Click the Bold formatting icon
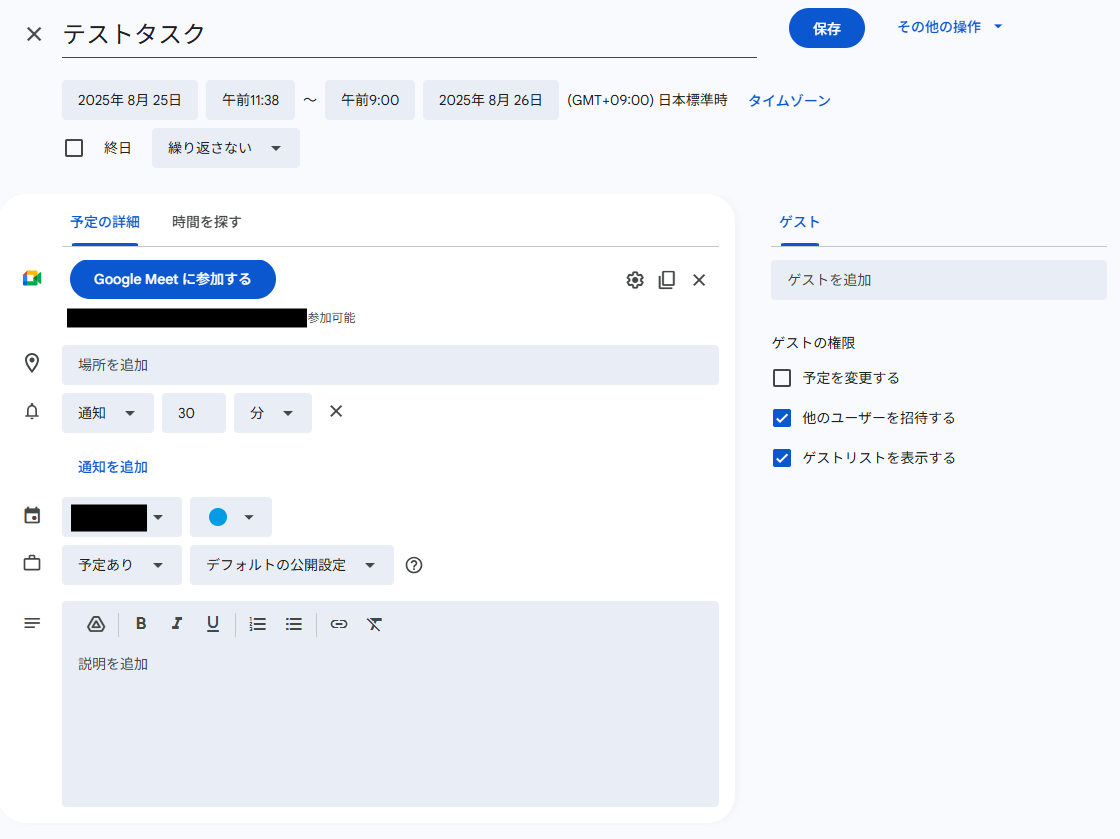Viewport: 1120px width, 839px height. pos(141,624)
